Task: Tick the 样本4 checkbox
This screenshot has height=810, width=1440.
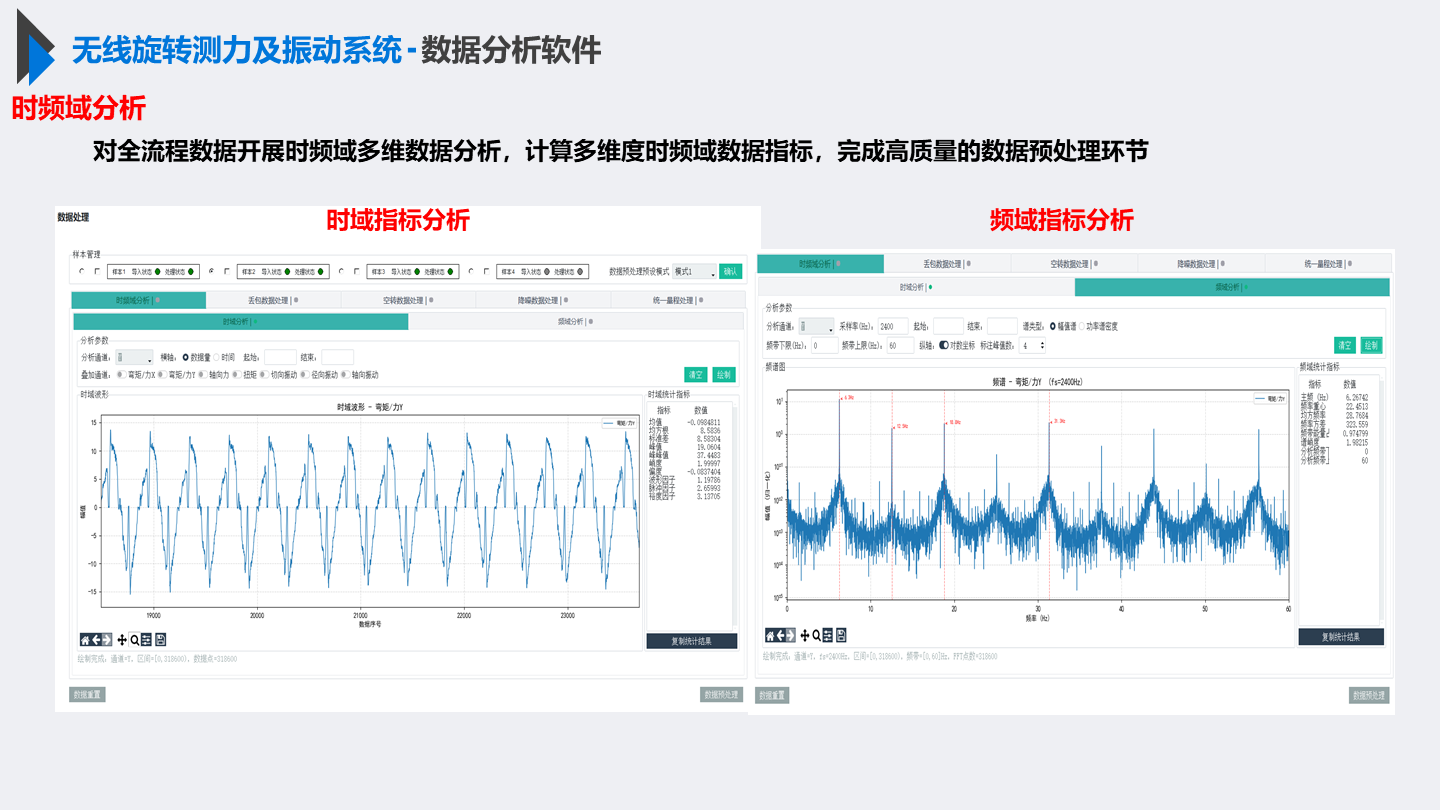Action: coord(486,271)
